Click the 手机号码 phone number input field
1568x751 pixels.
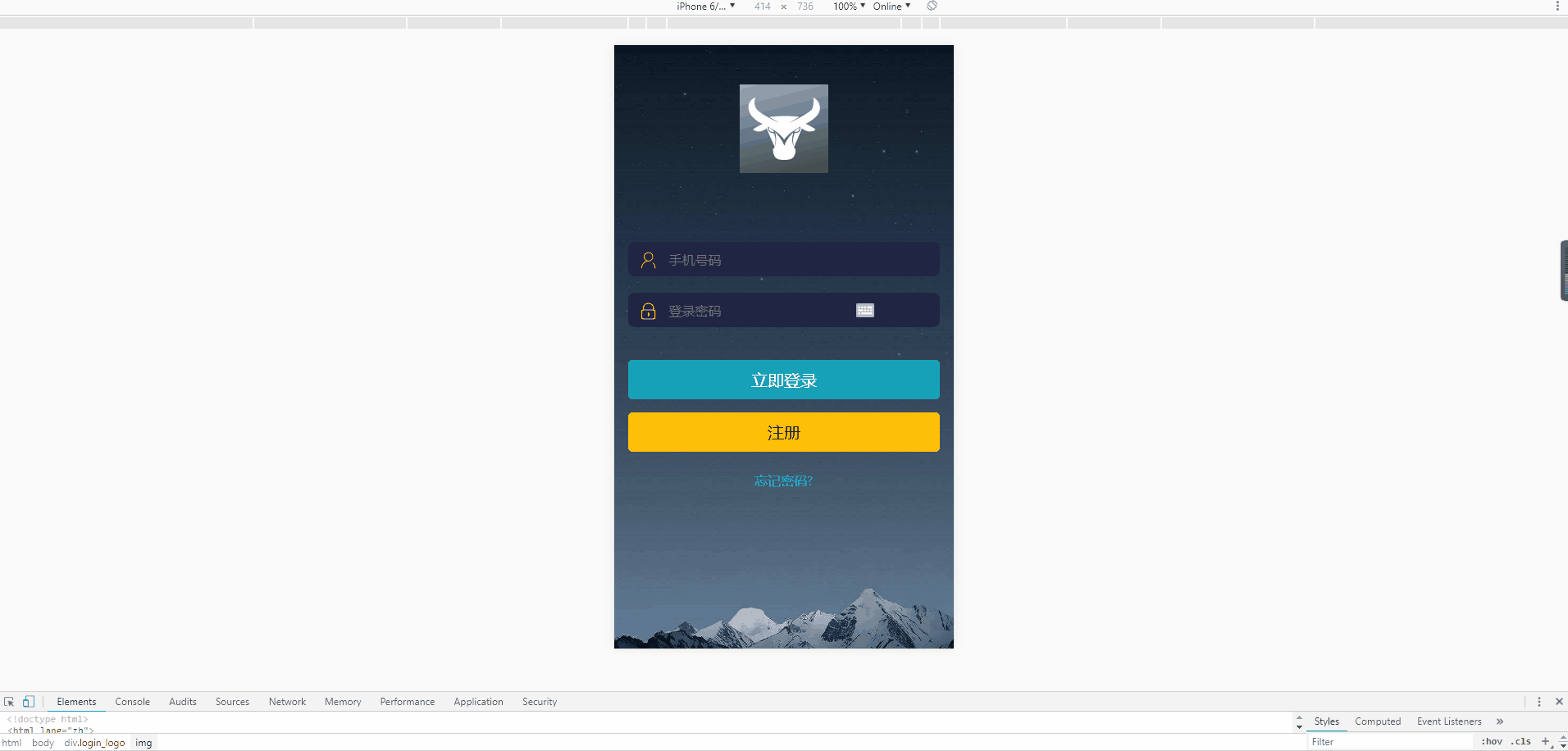tap(795, 260)
